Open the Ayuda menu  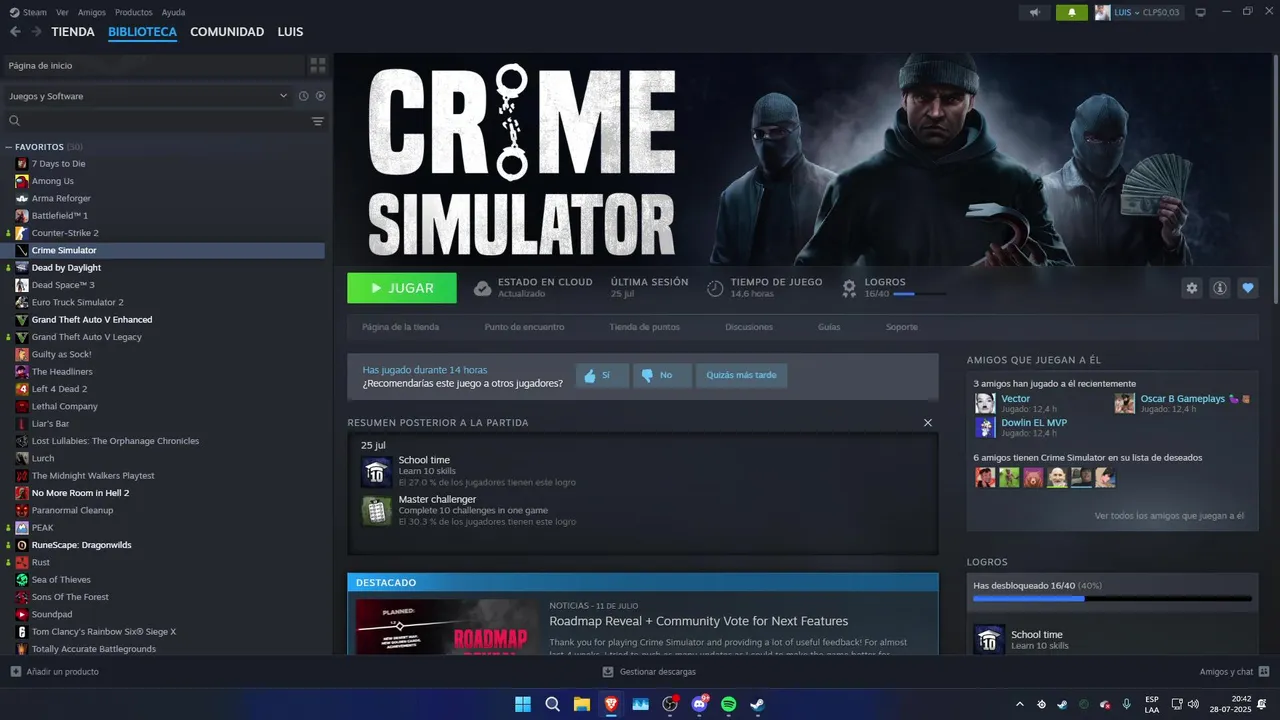coord(173,12)
